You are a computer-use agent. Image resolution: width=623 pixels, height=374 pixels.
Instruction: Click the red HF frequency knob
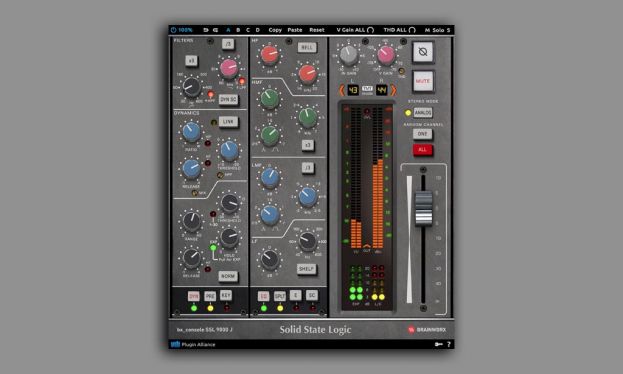point(308,74)
